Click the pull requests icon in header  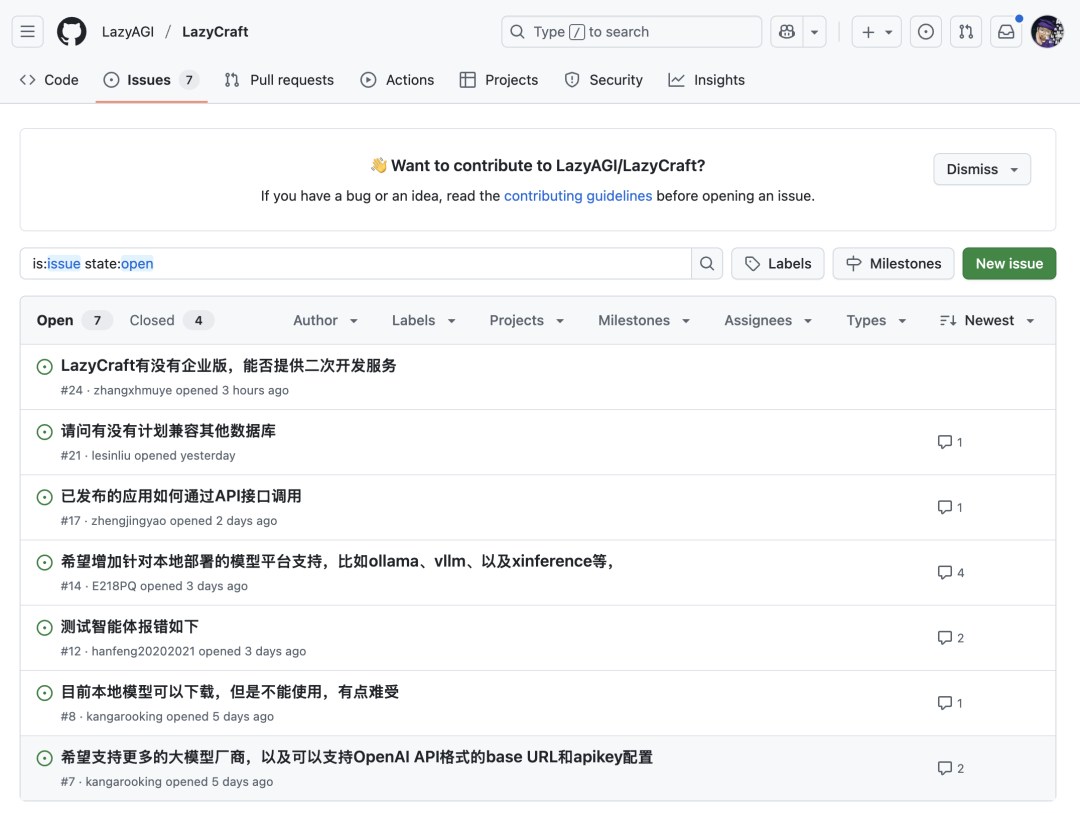tap(966, 32)
